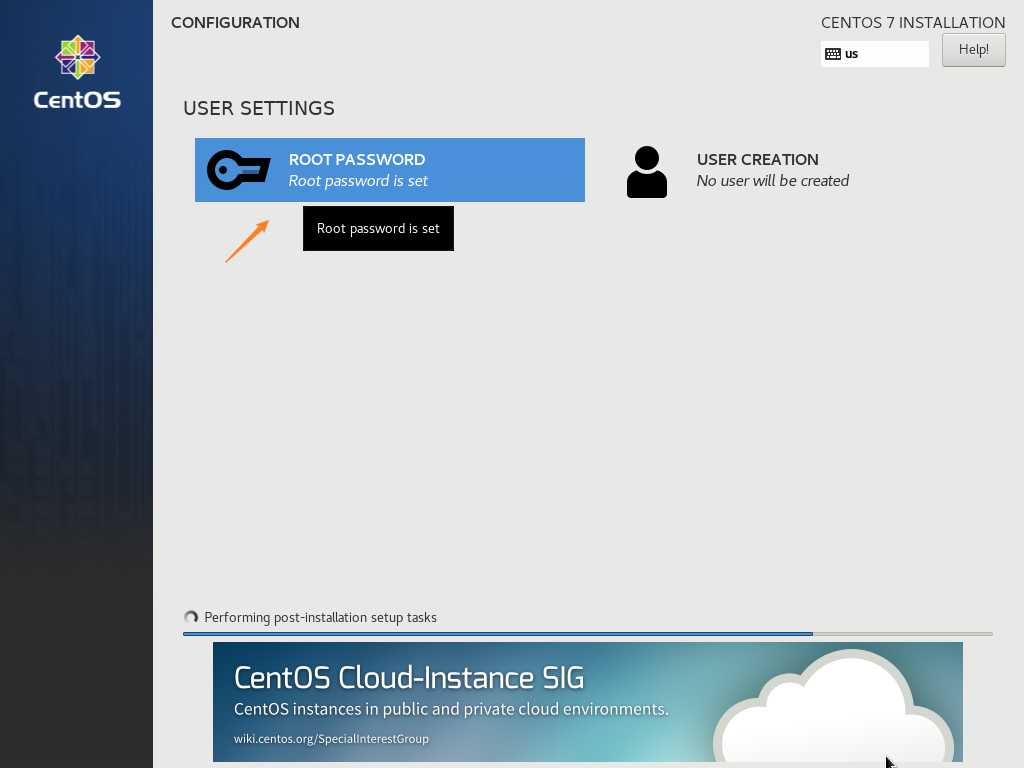Open the USER CREATION title text
1024x768 pixels.
coord(757,160)
